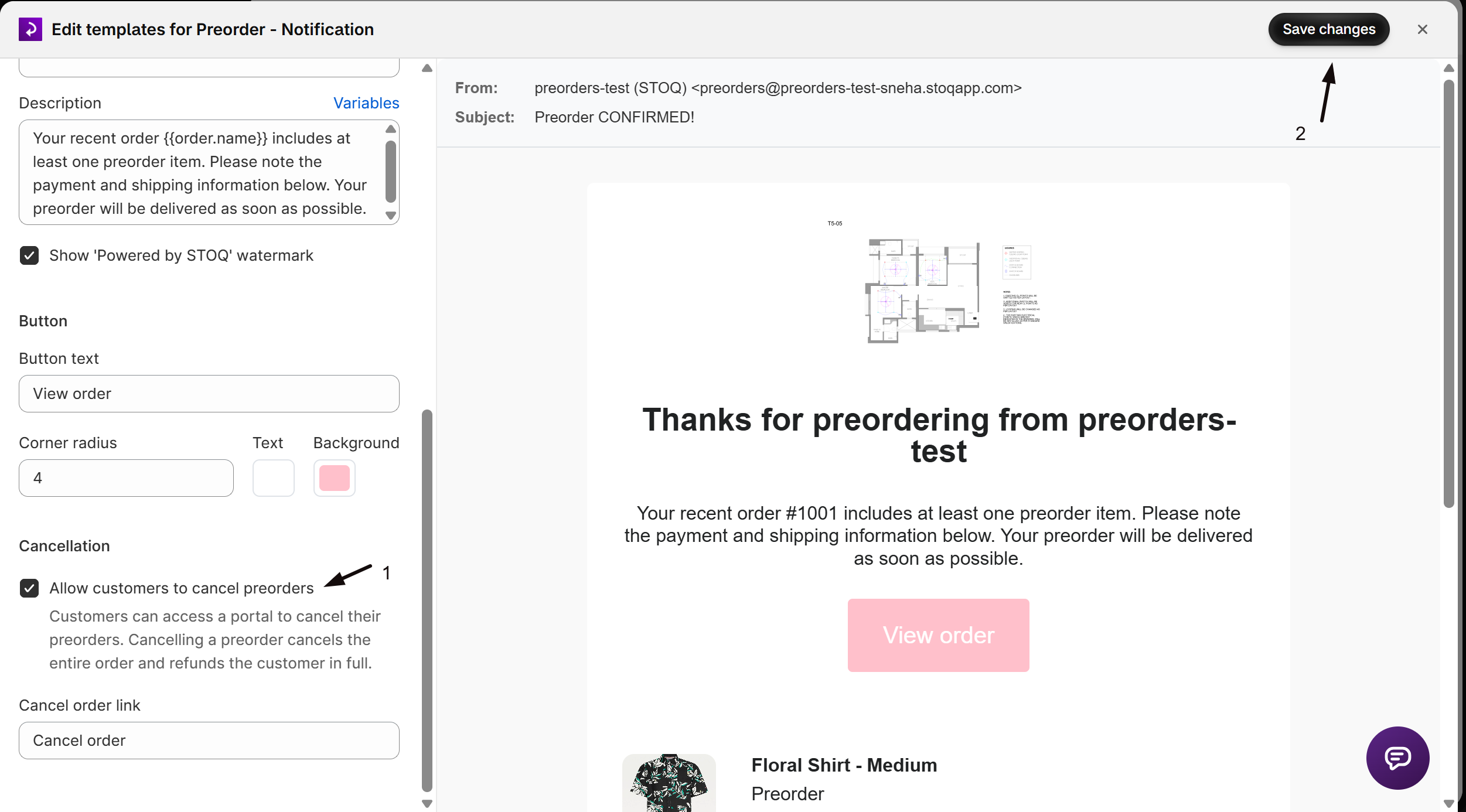Screen dimensions: 1466x812
Task: Click the 'Thanks for preordering' heading
Action: 939,435
